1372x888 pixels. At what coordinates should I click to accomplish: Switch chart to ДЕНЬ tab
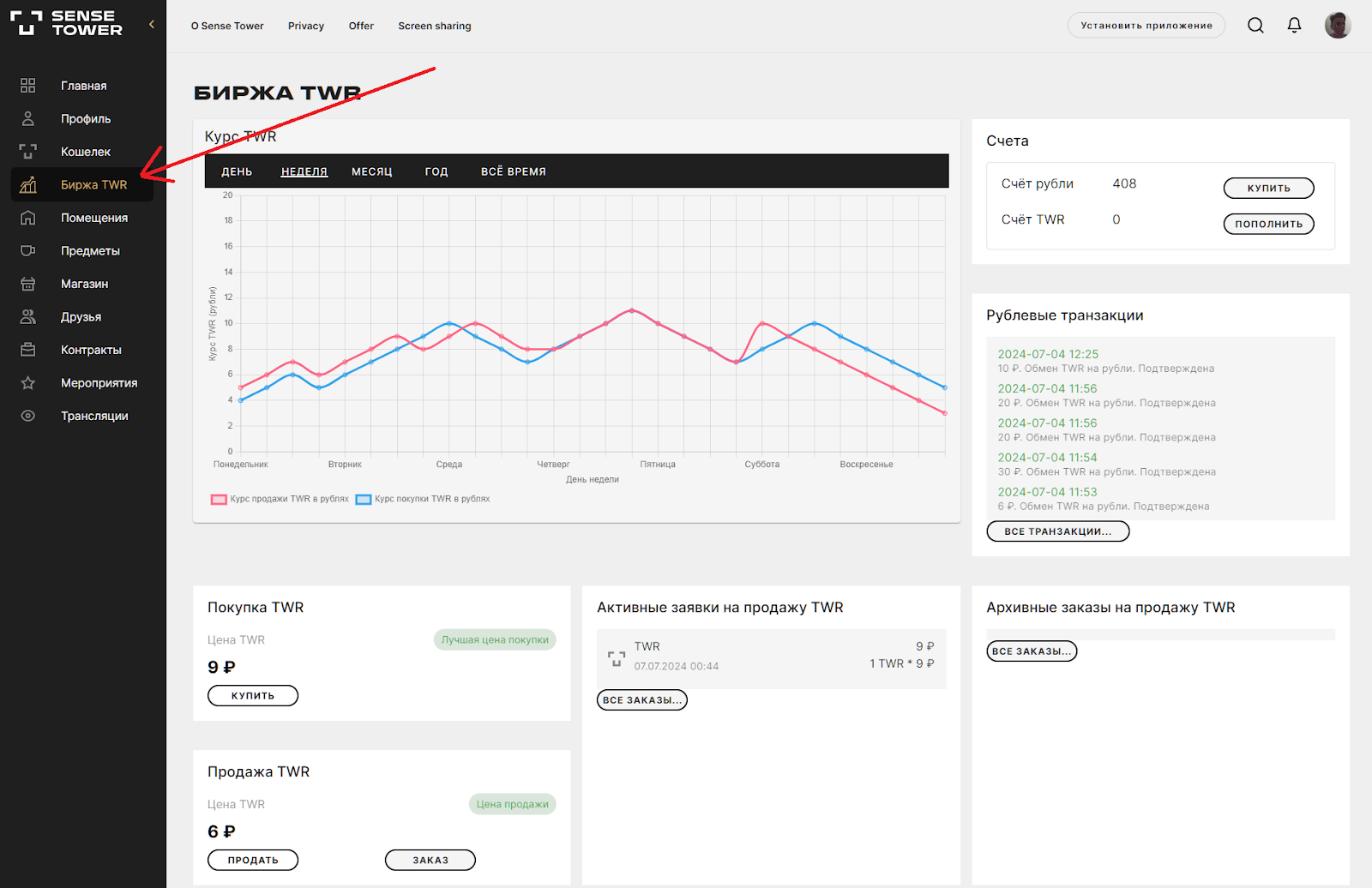[237, 171]
